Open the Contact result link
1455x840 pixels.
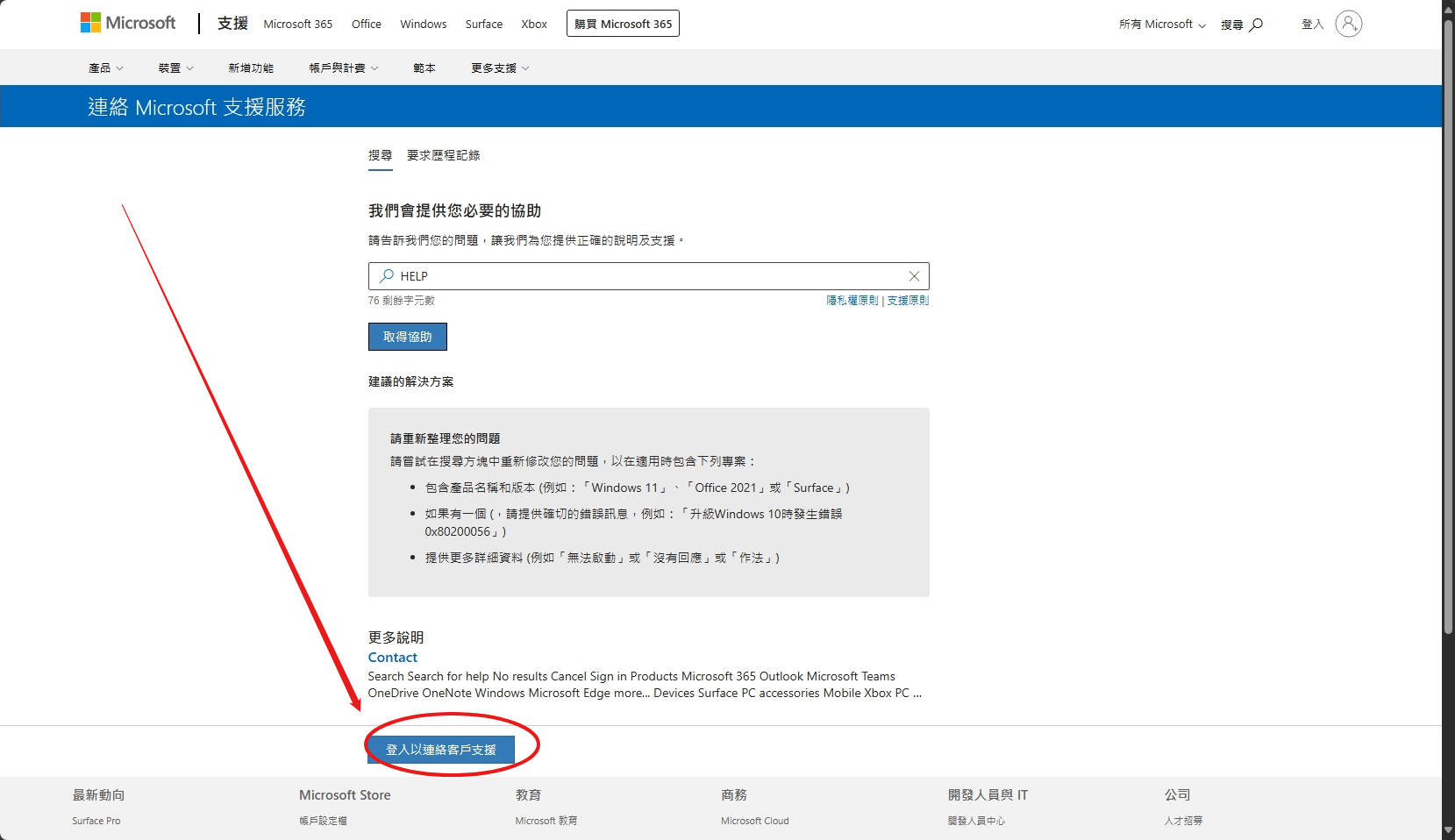pyautogui.click(x=393, y=658)
